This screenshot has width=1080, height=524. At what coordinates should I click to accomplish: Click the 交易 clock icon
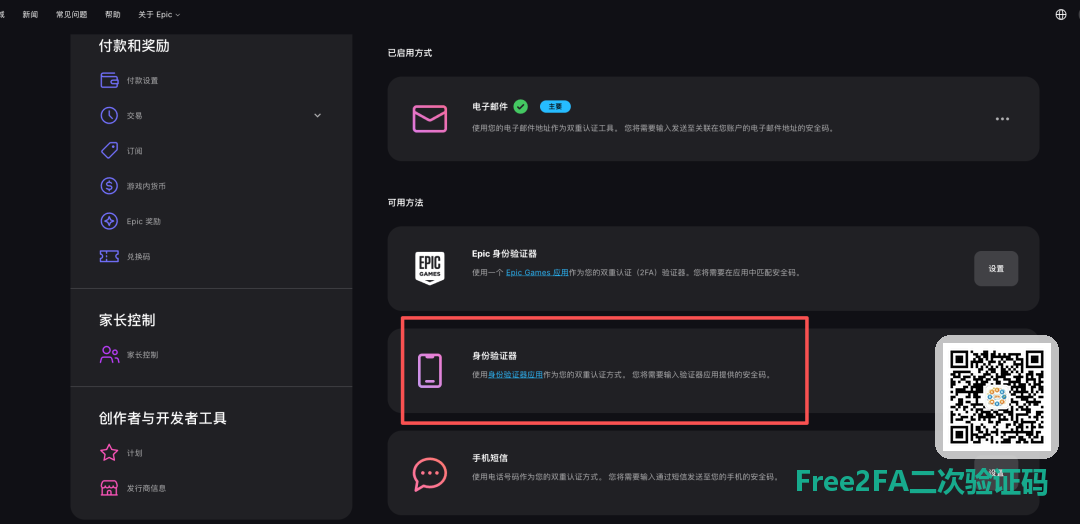110,116
